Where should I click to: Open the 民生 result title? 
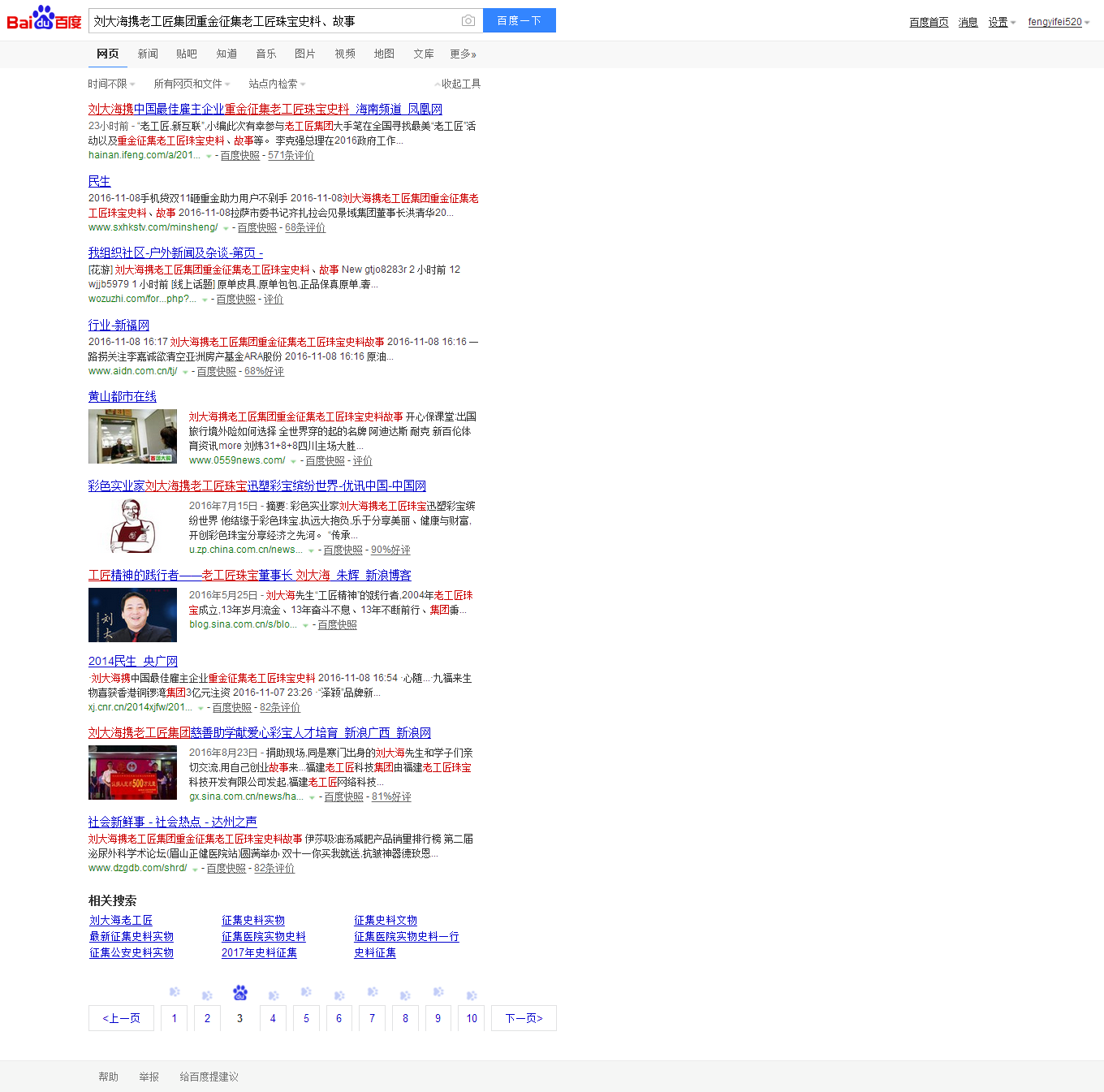pyautogui.click(x=99, y=181)
